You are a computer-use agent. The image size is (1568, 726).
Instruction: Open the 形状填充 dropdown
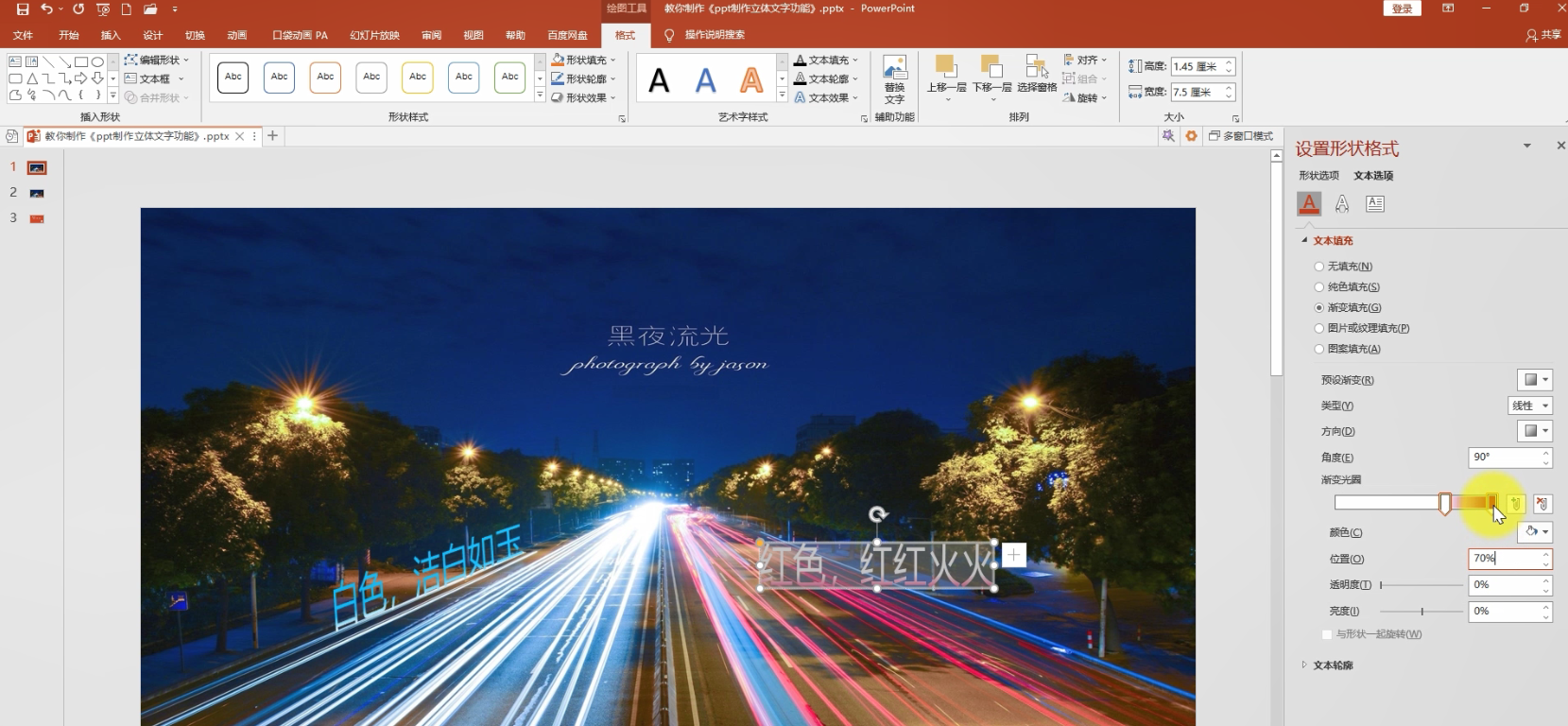click(x=583, y=60)
